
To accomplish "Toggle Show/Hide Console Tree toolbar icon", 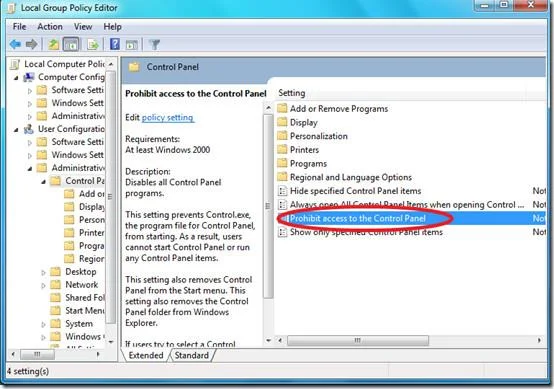I will pos(71,45).
